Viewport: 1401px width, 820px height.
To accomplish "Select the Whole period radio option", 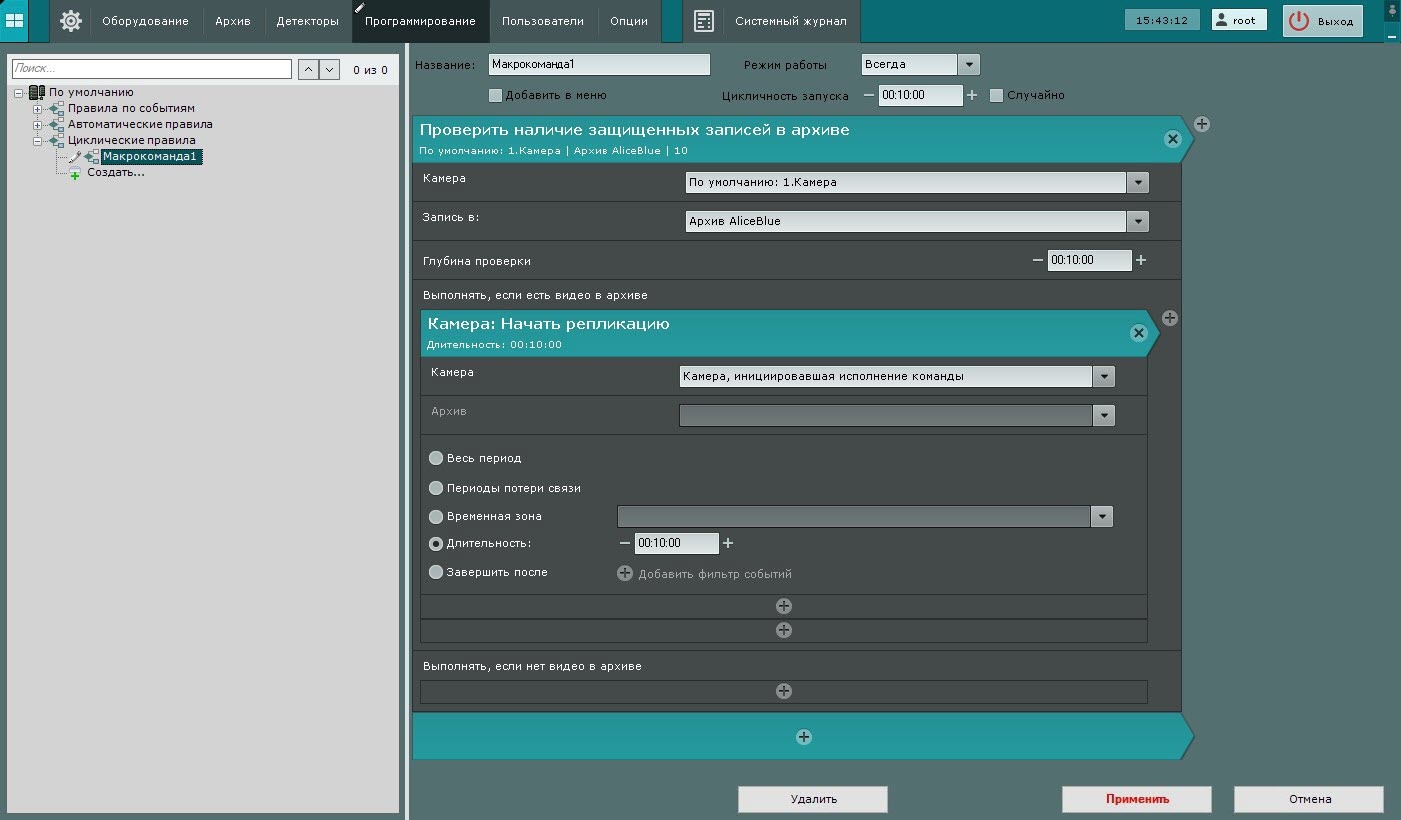I will (436, 458).
